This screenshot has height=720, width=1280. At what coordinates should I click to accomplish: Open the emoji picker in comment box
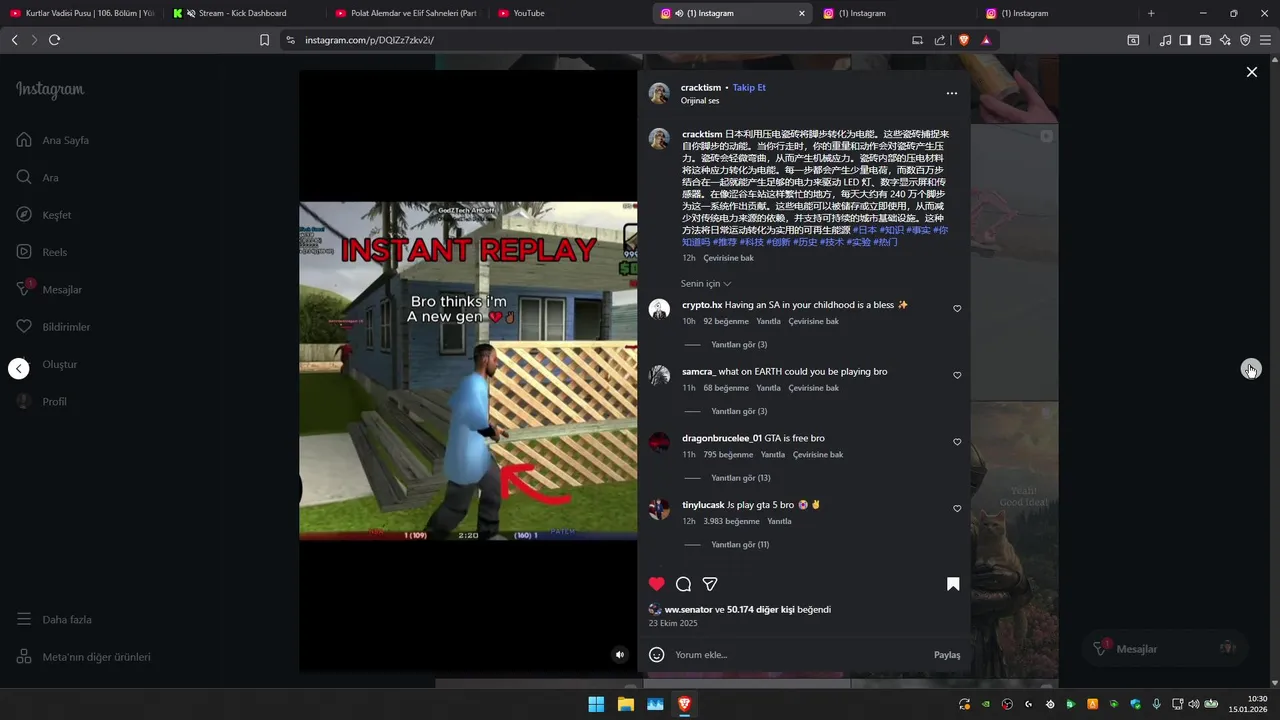click(657, 655)
